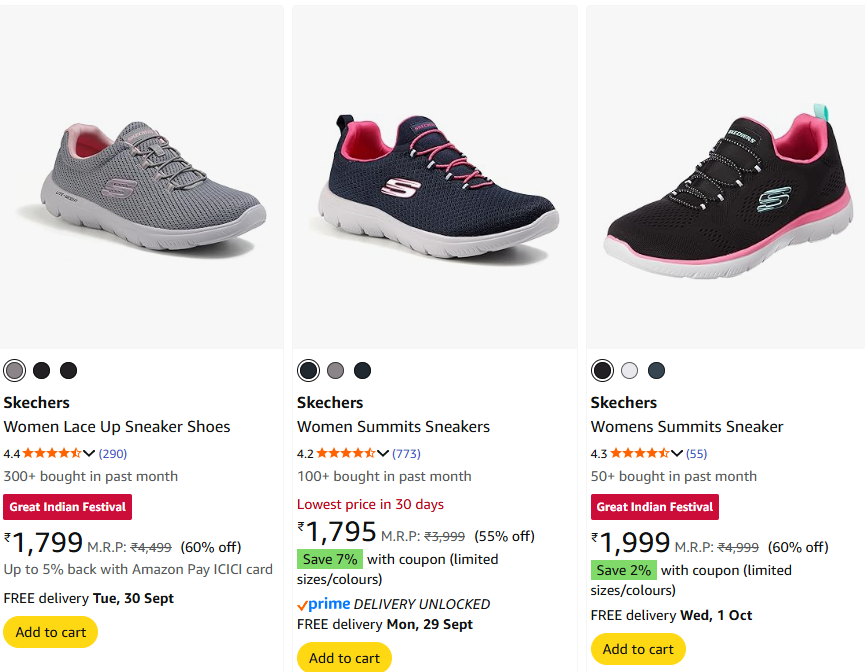Select grey color swatch on first shoe
The width and height of the screenshot is (865, 672).
(14, 371)
